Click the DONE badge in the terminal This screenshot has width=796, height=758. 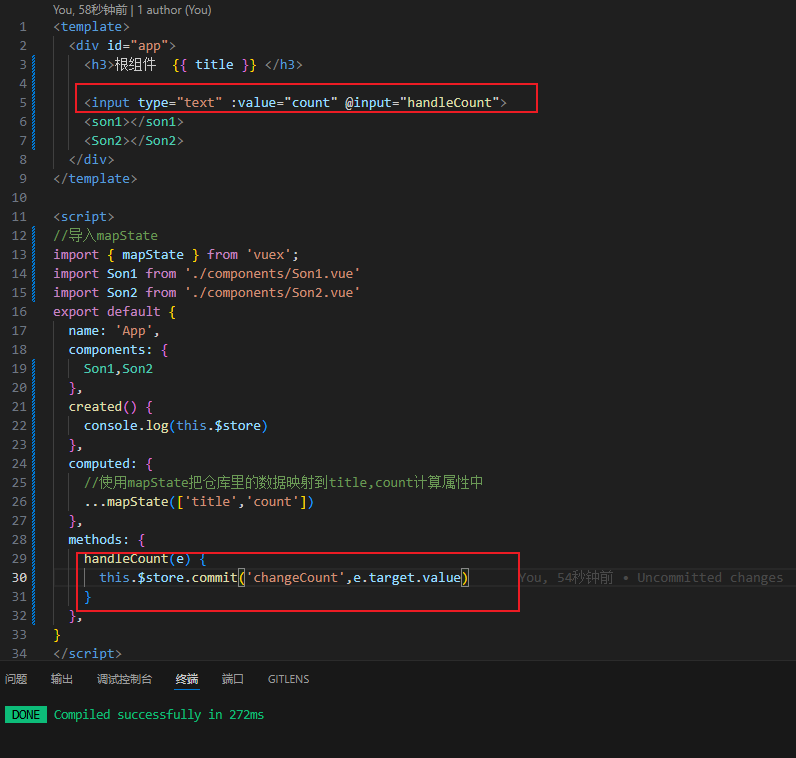pyautogui.click(x=26, y=714)
